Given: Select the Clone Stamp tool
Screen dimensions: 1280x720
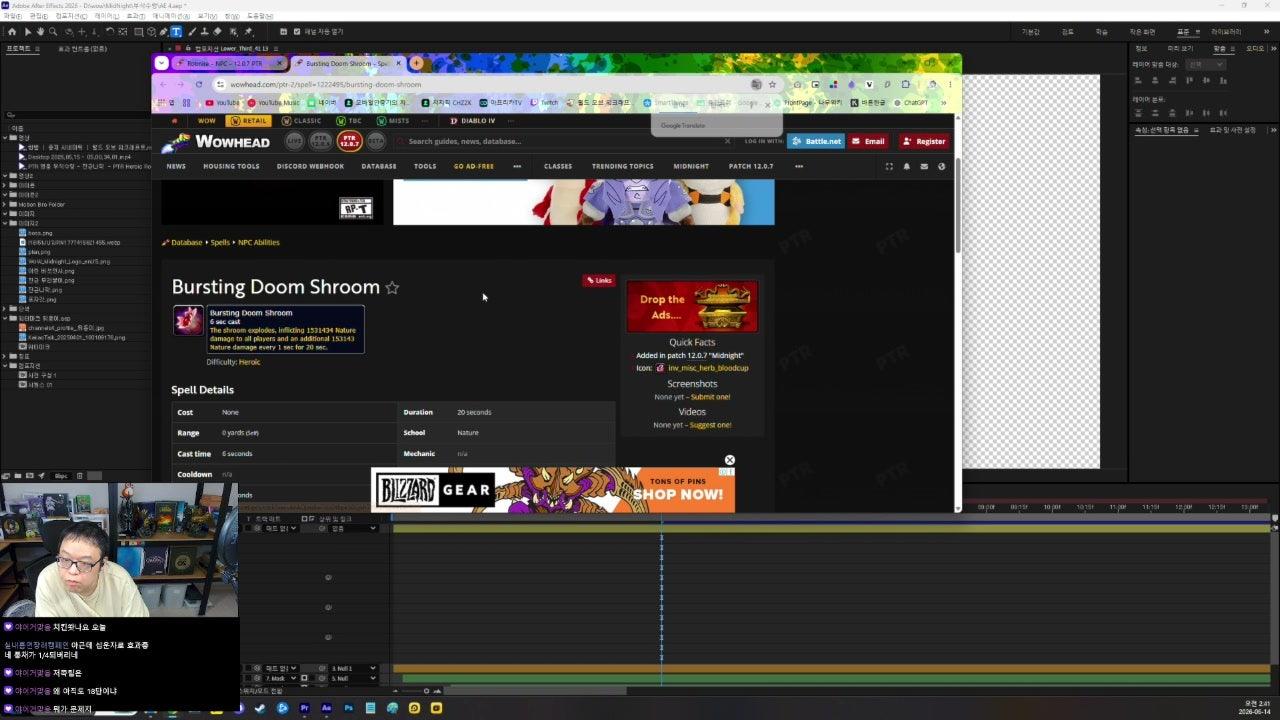Looking at the screenshot, I should tap(204, 31).
